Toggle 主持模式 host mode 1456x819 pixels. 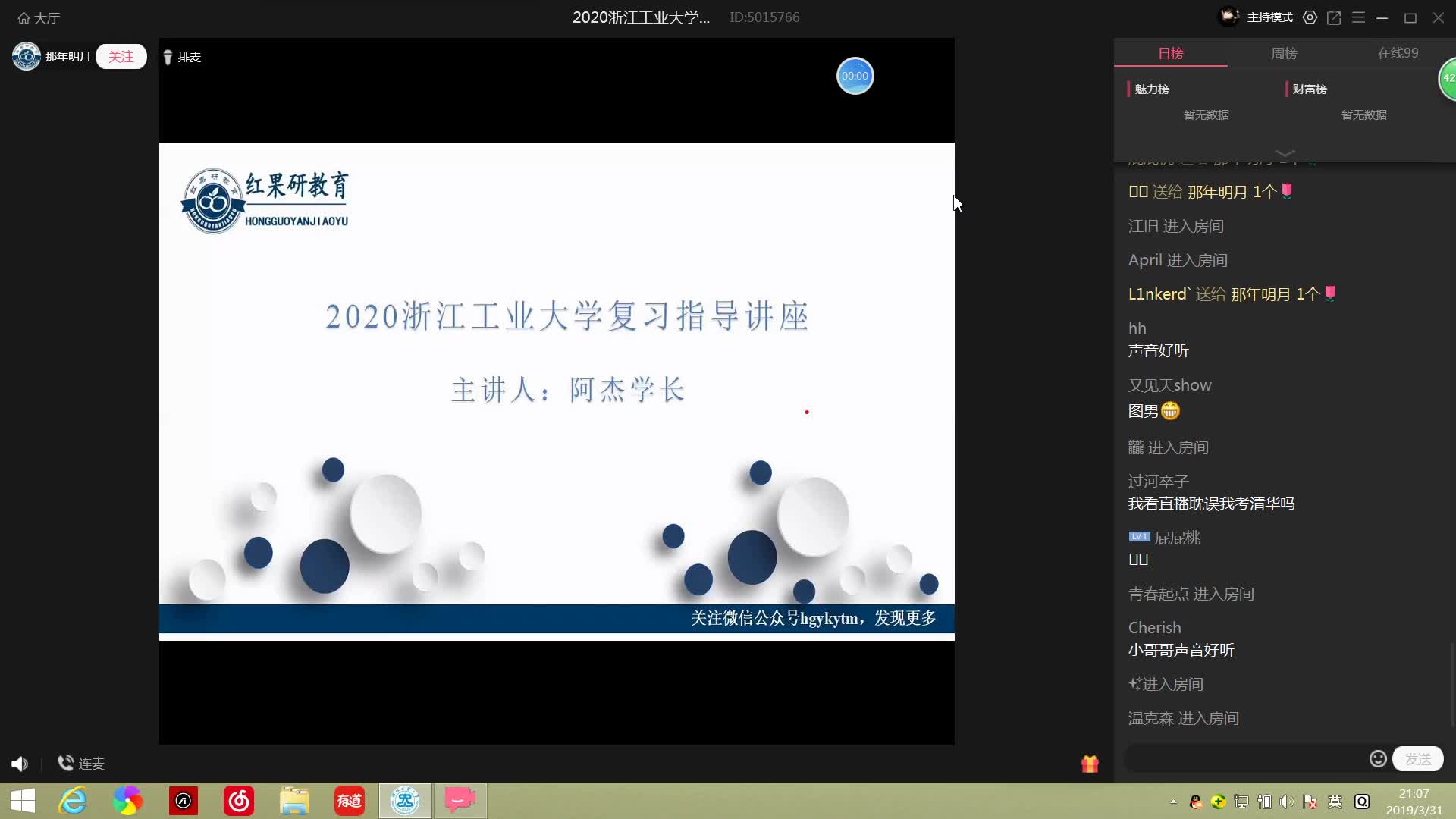point(1269,17)
